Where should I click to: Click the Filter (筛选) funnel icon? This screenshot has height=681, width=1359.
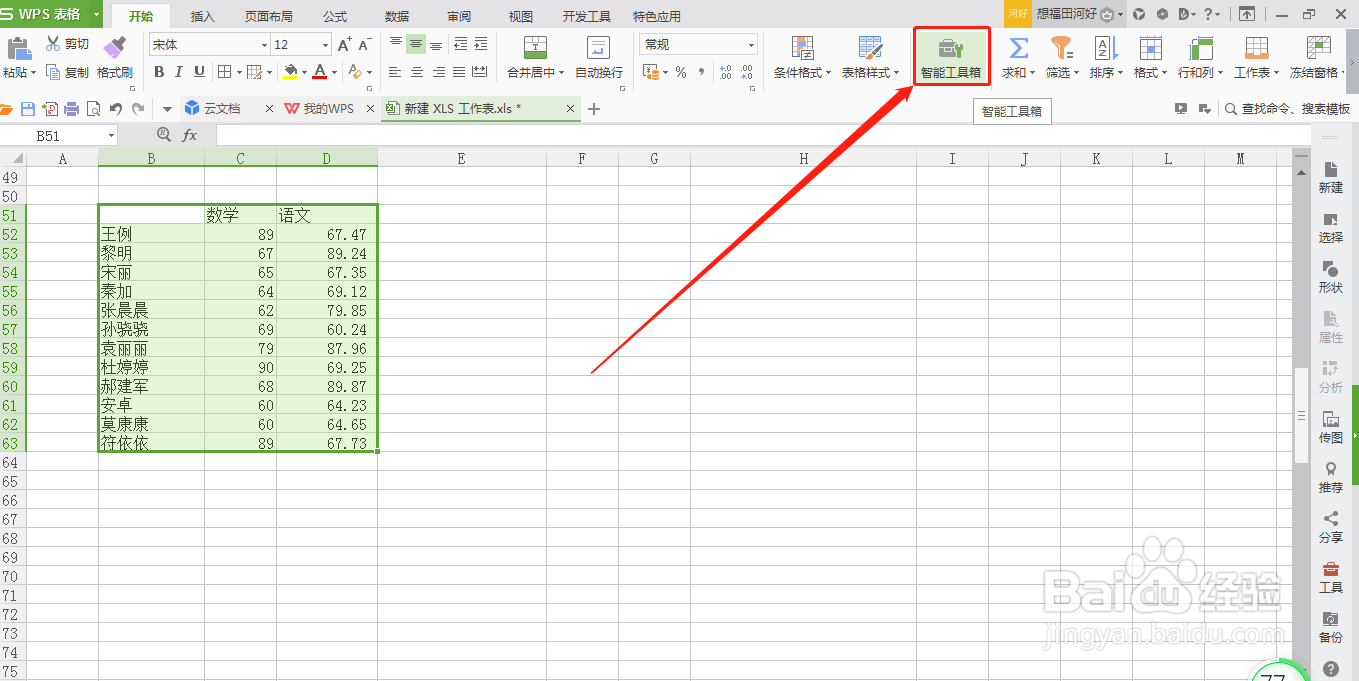coord(1061,48)
